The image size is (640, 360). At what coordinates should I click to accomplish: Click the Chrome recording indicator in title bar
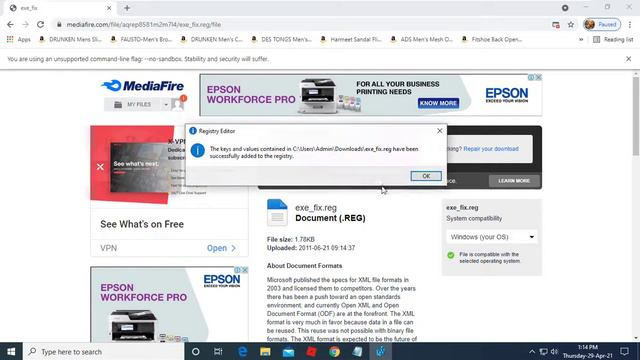coord(565,8)
